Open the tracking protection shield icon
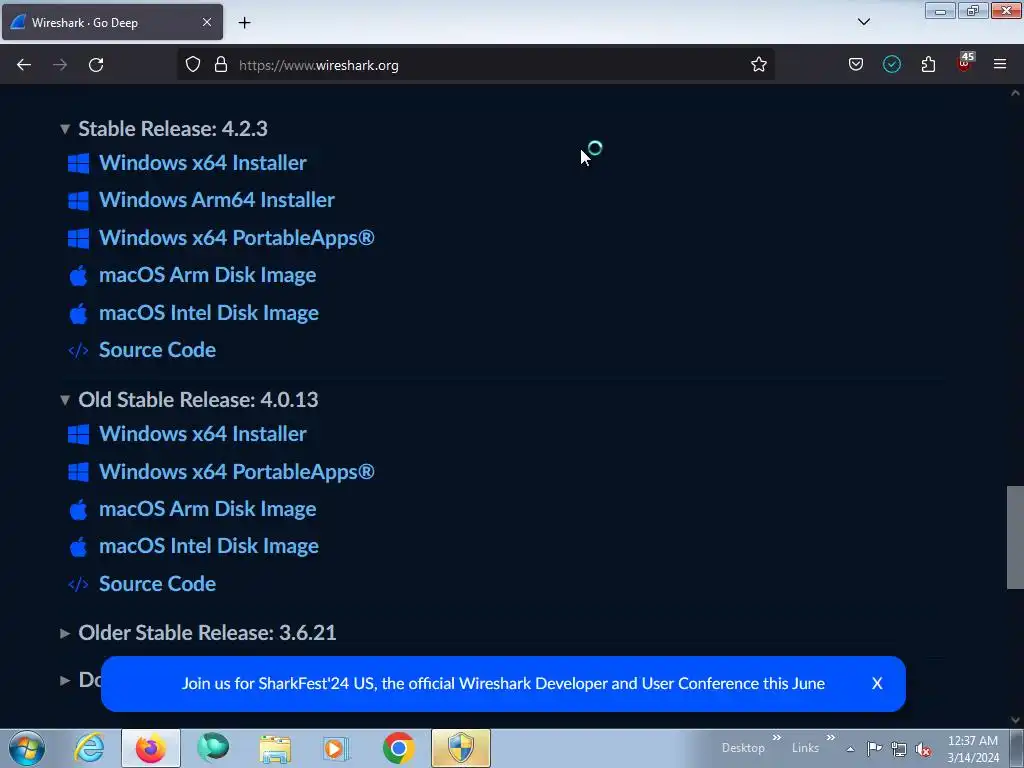Image resolution: width=1024 pixels, height=768 pixels. tap(193, 65)
